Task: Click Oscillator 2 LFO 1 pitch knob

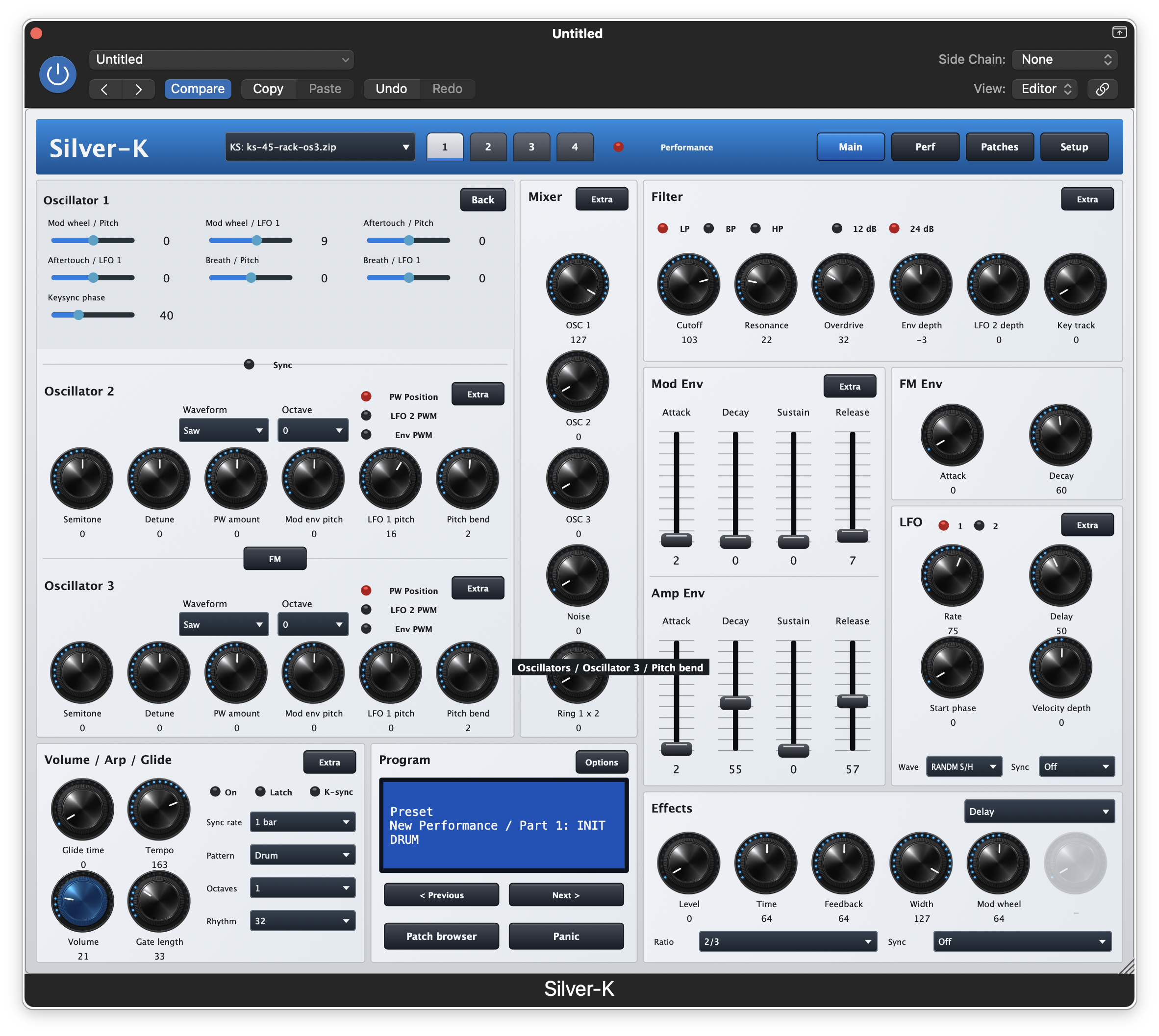Action: 390,478
